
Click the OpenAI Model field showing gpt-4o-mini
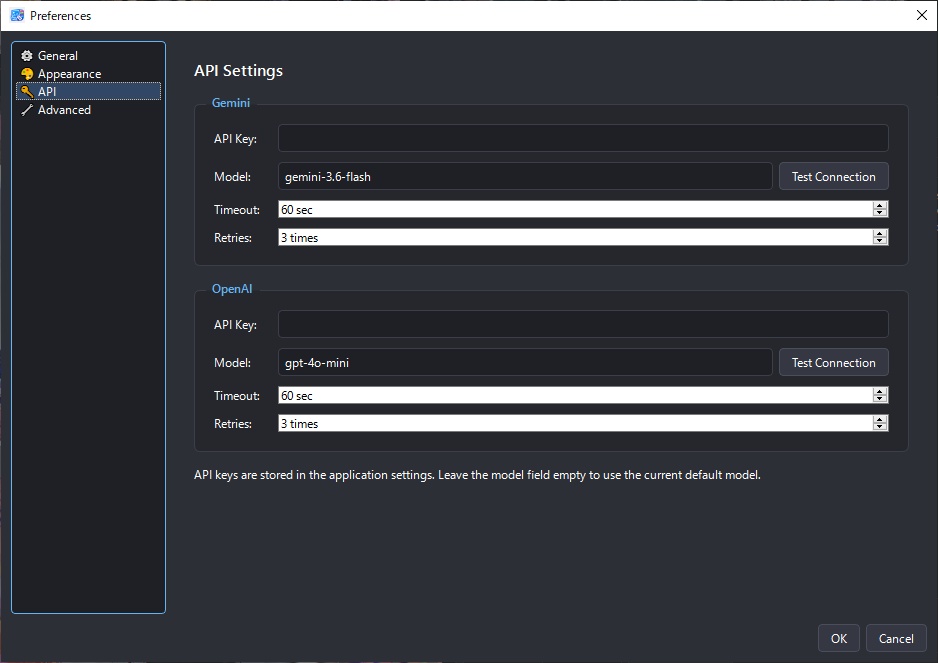click(x=525, y=363)
